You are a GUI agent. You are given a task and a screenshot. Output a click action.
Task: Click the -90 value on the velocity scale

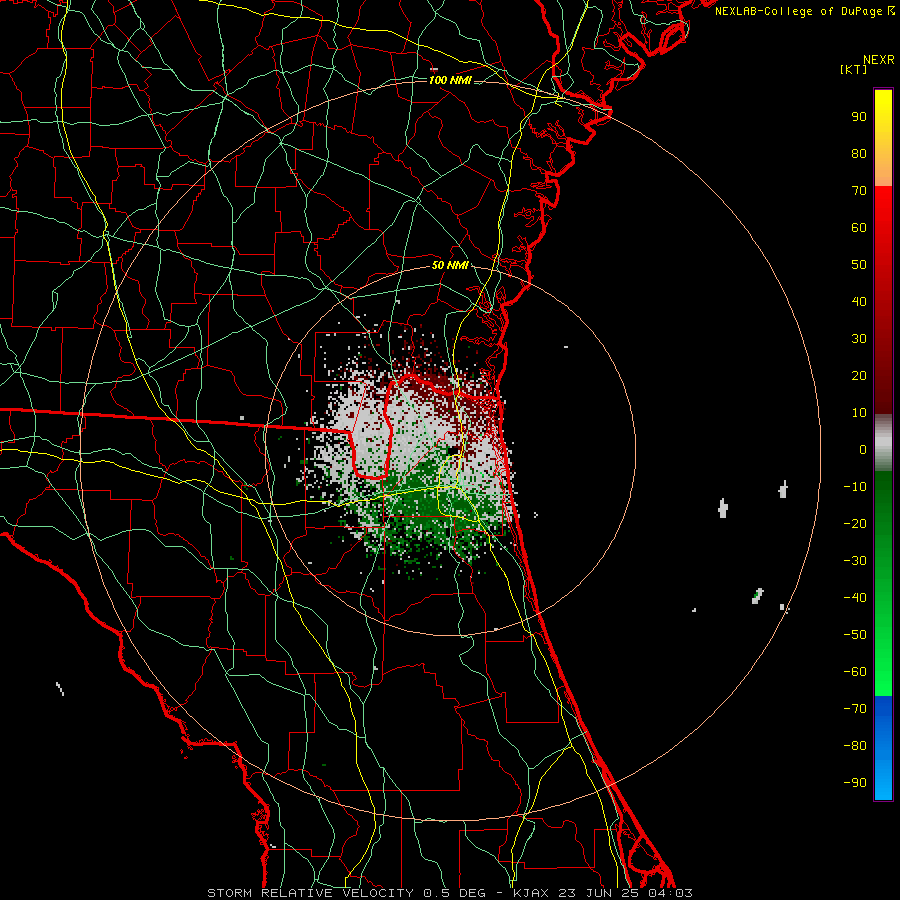pyautogui.click(x=855, y=783)
